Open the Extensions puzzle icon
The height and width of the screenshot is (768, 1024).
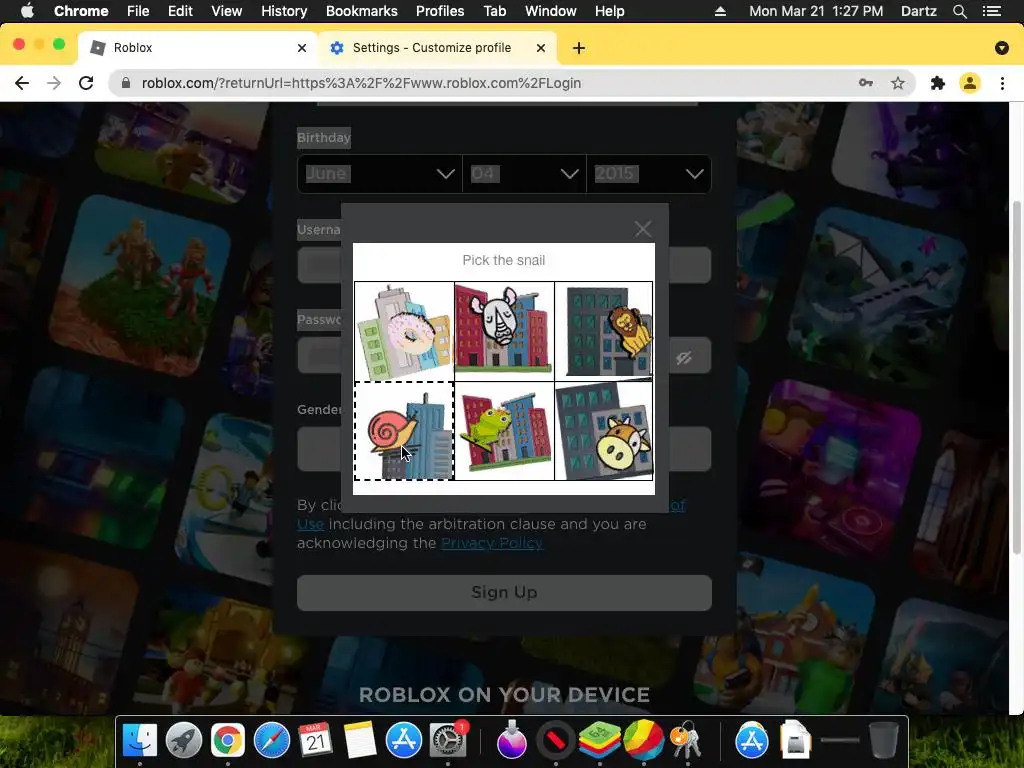[938, 83]
